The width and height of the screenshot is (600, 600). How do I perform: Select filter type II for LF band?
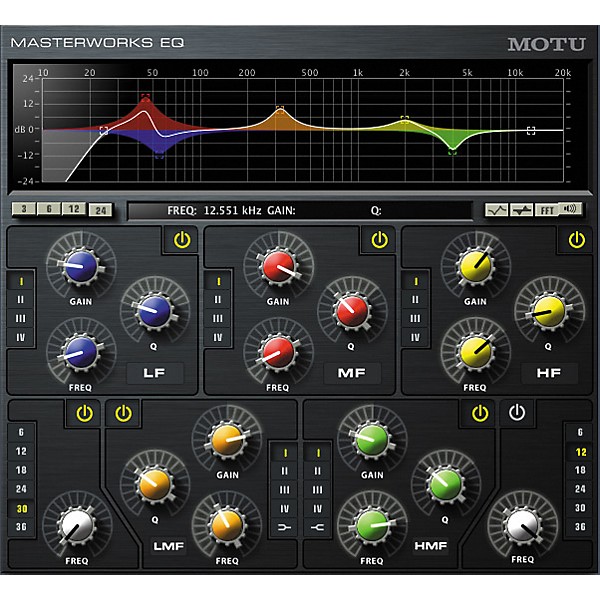tap(21, 300)
